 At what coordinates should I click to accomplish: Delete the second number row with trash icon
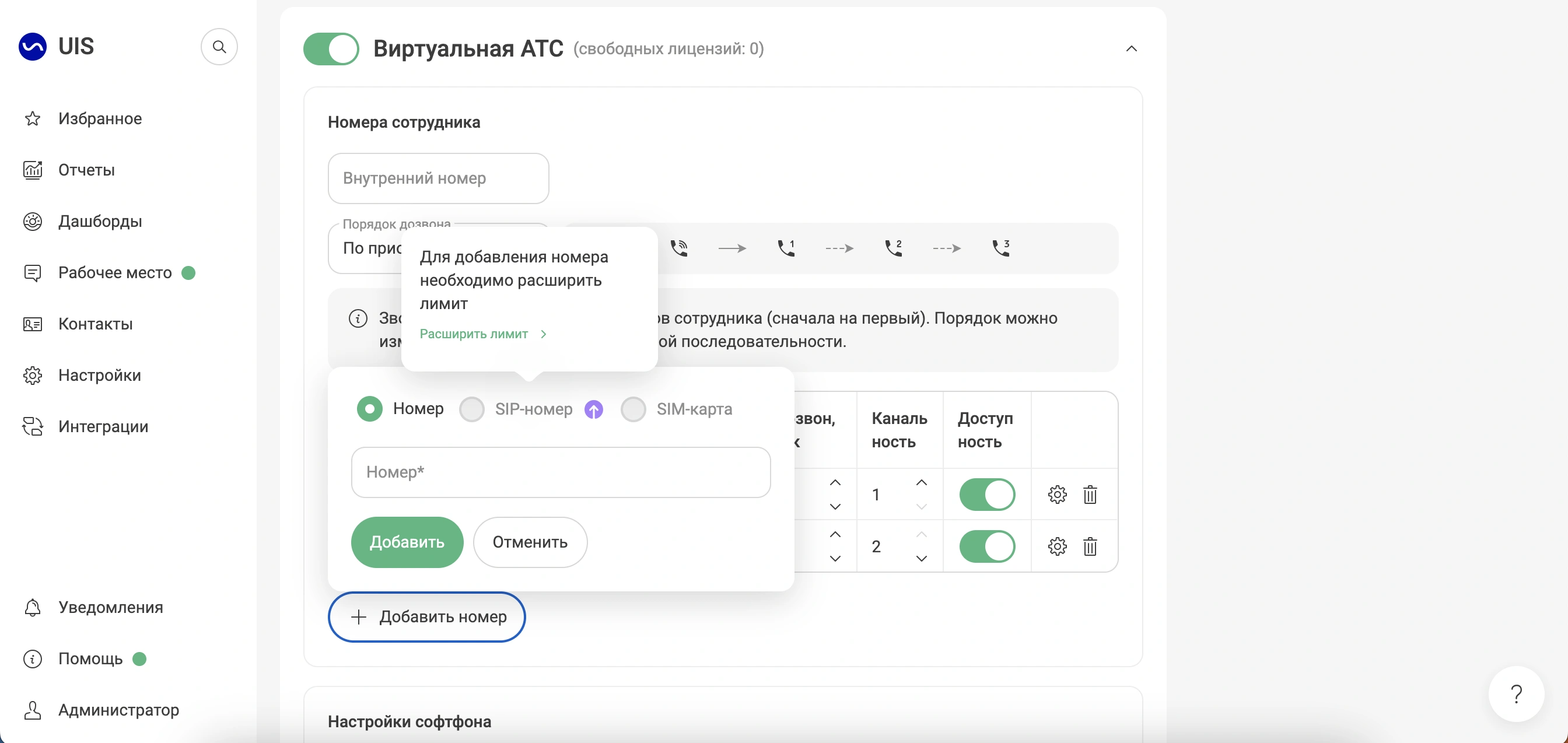click(x=1090, y=546)
